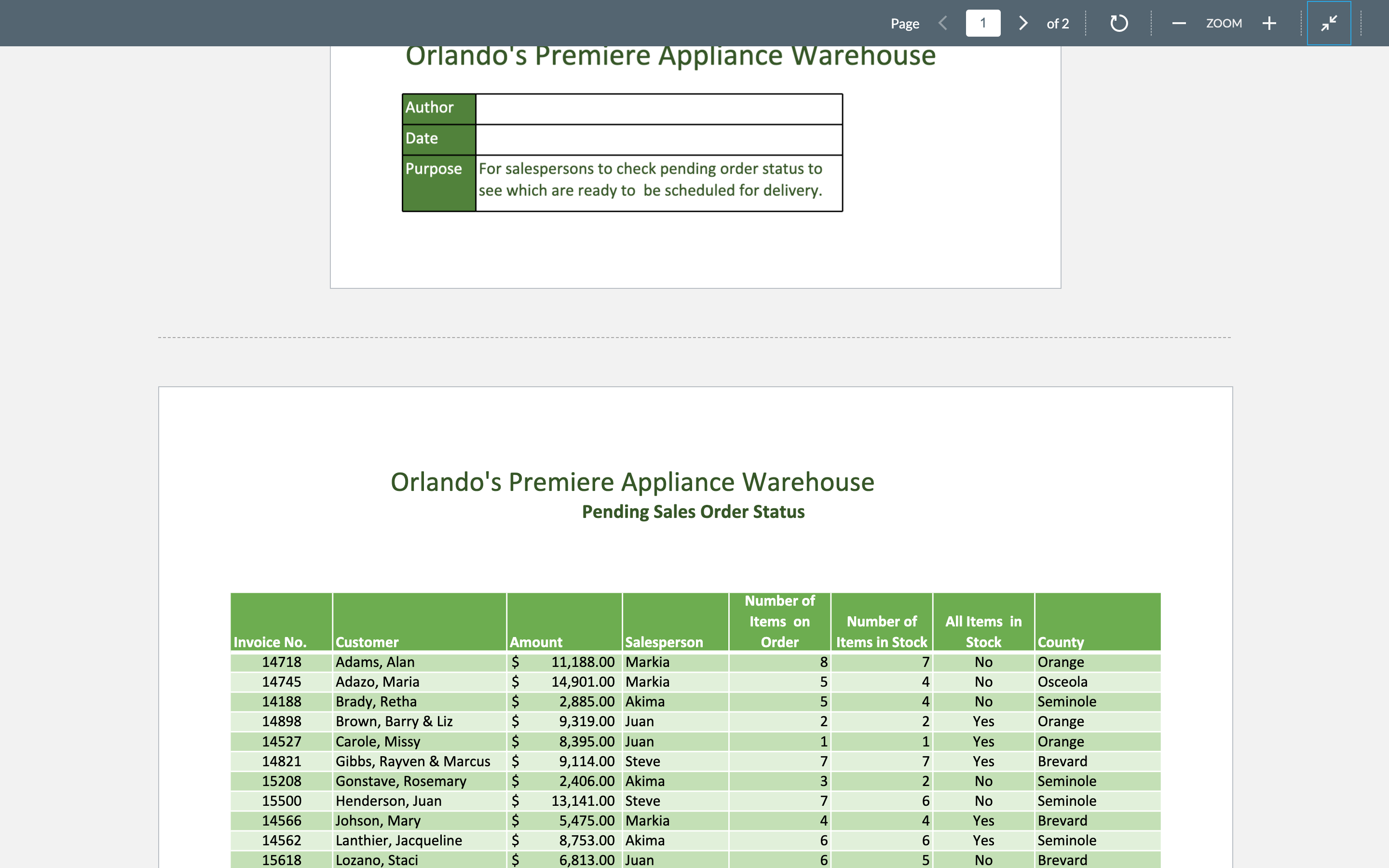Click the Invoice No. column header

(270, 642)
